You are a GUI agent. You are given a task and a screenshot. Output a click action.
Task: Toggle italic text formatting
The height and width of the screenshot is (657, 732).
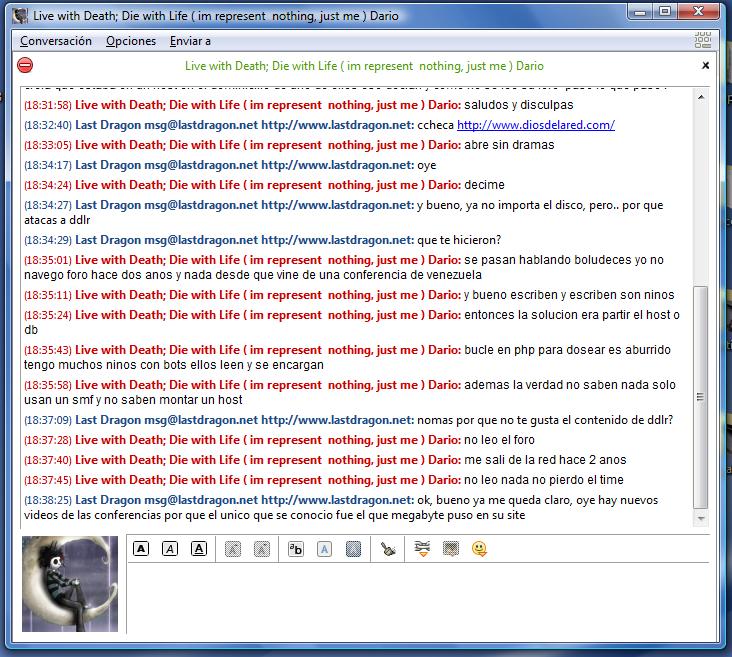[170, 549]
